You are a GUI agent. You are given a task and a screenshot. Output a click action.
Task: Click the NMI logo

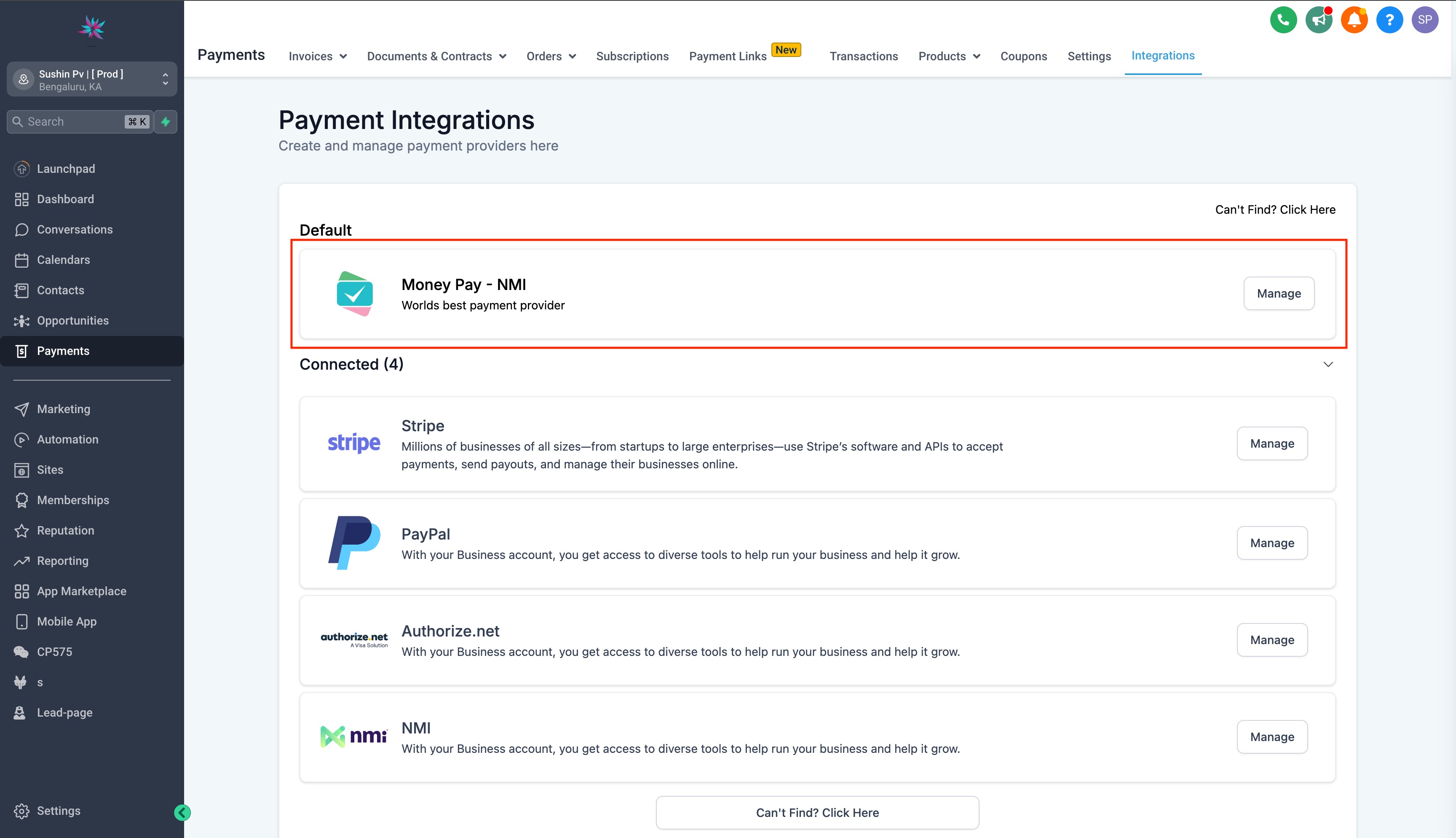(x=354, y=737)
